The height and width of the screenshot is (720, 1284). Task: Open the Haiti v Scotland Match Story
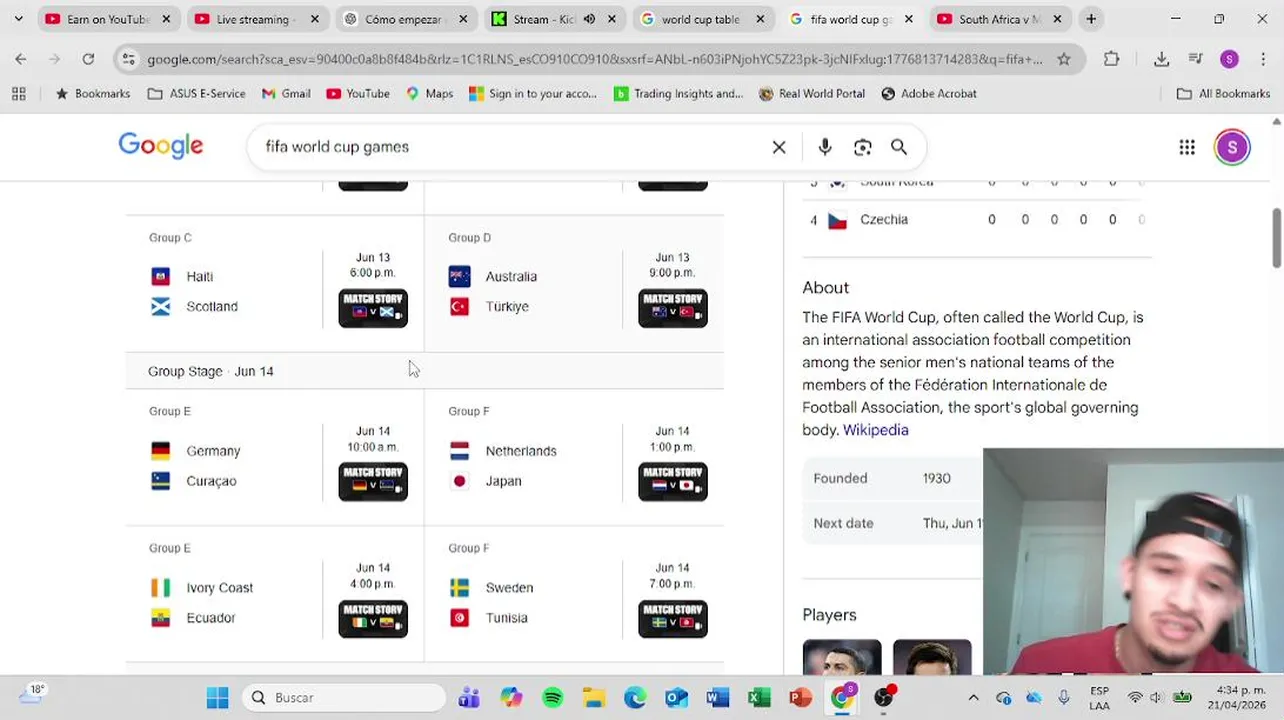click(373, 308)
